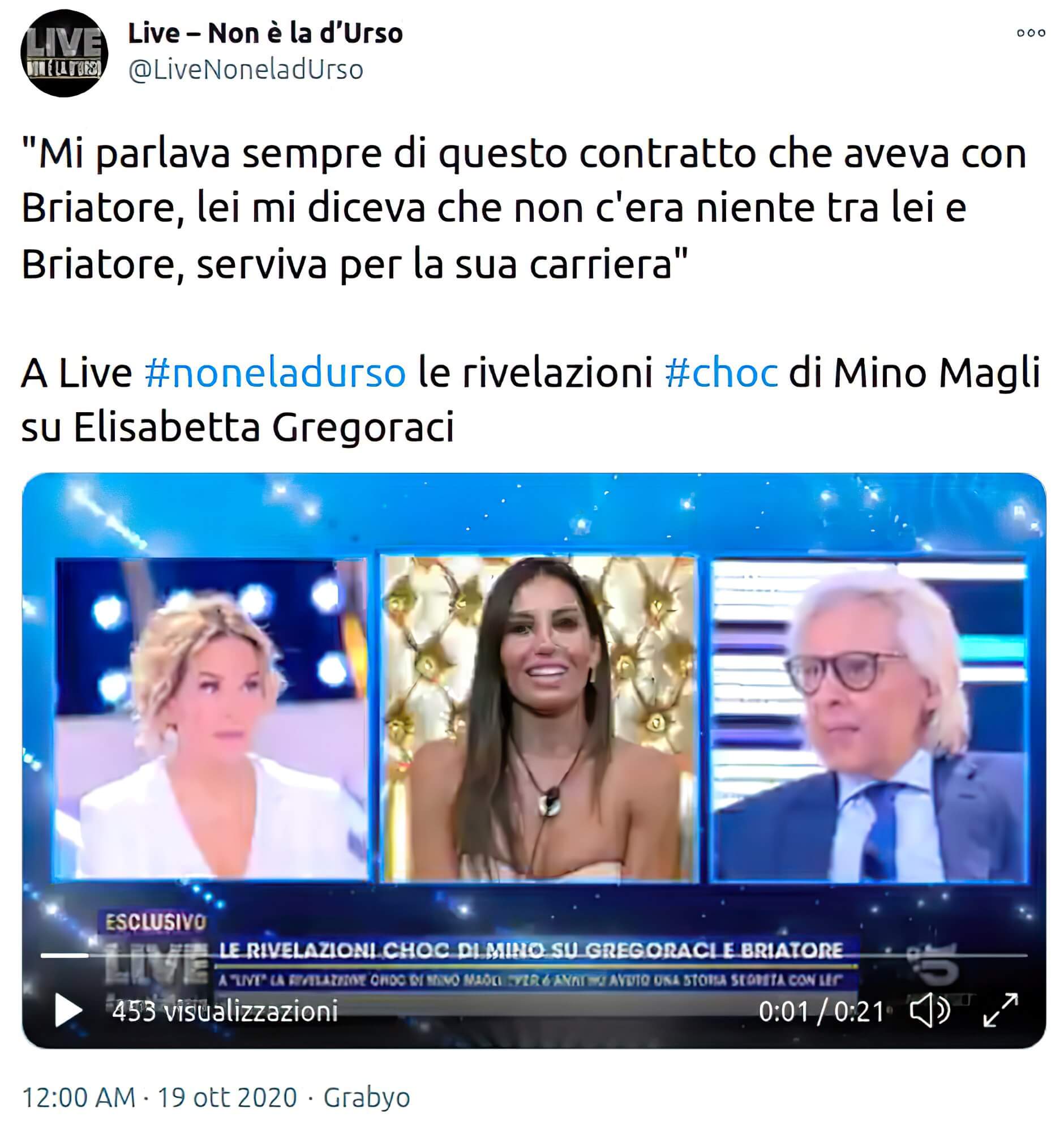Click the 453 visualizzazioni view count

pos(225,1011)
